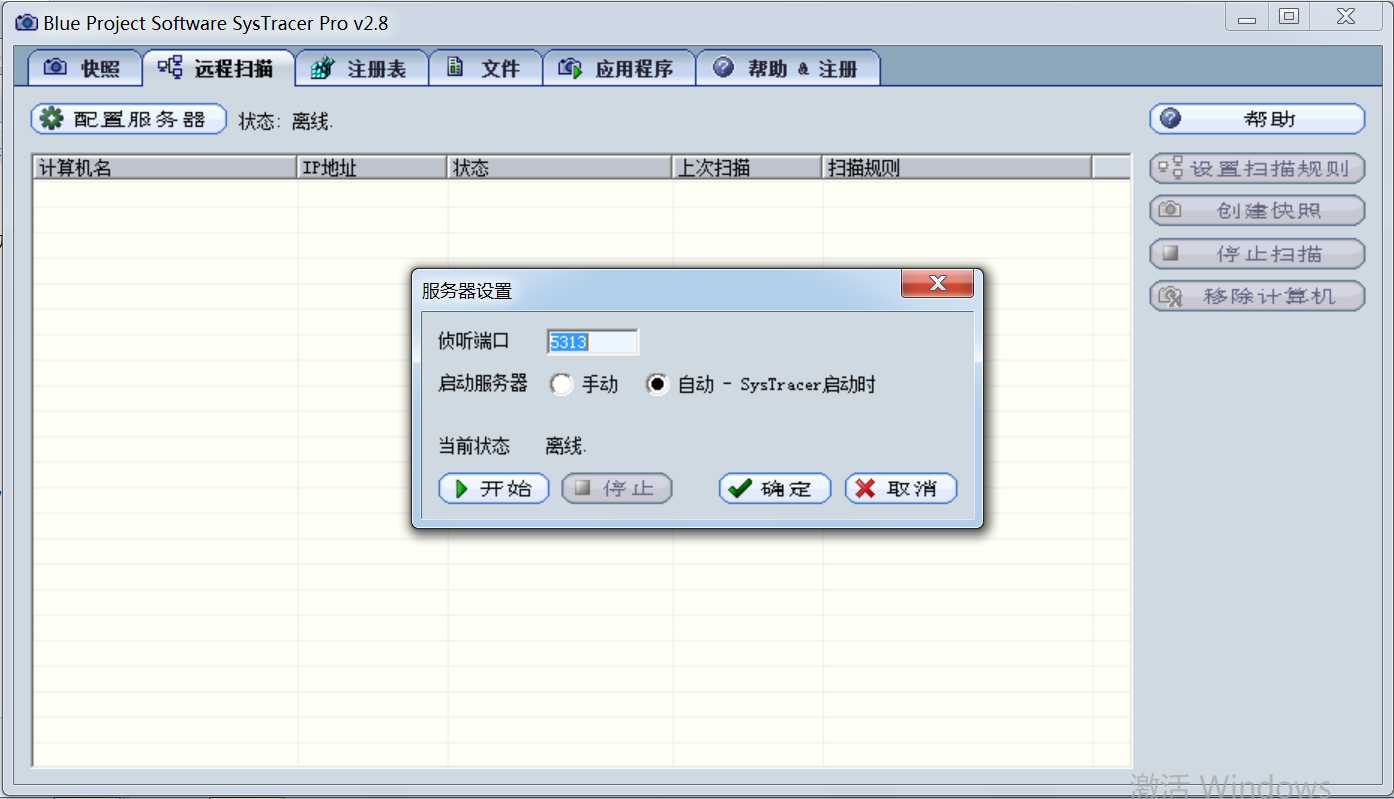The width and height of the screenshot is (1394, 799).
Task: Click the 状态: 离线 text near toolbar
Action: click(286, 121)
